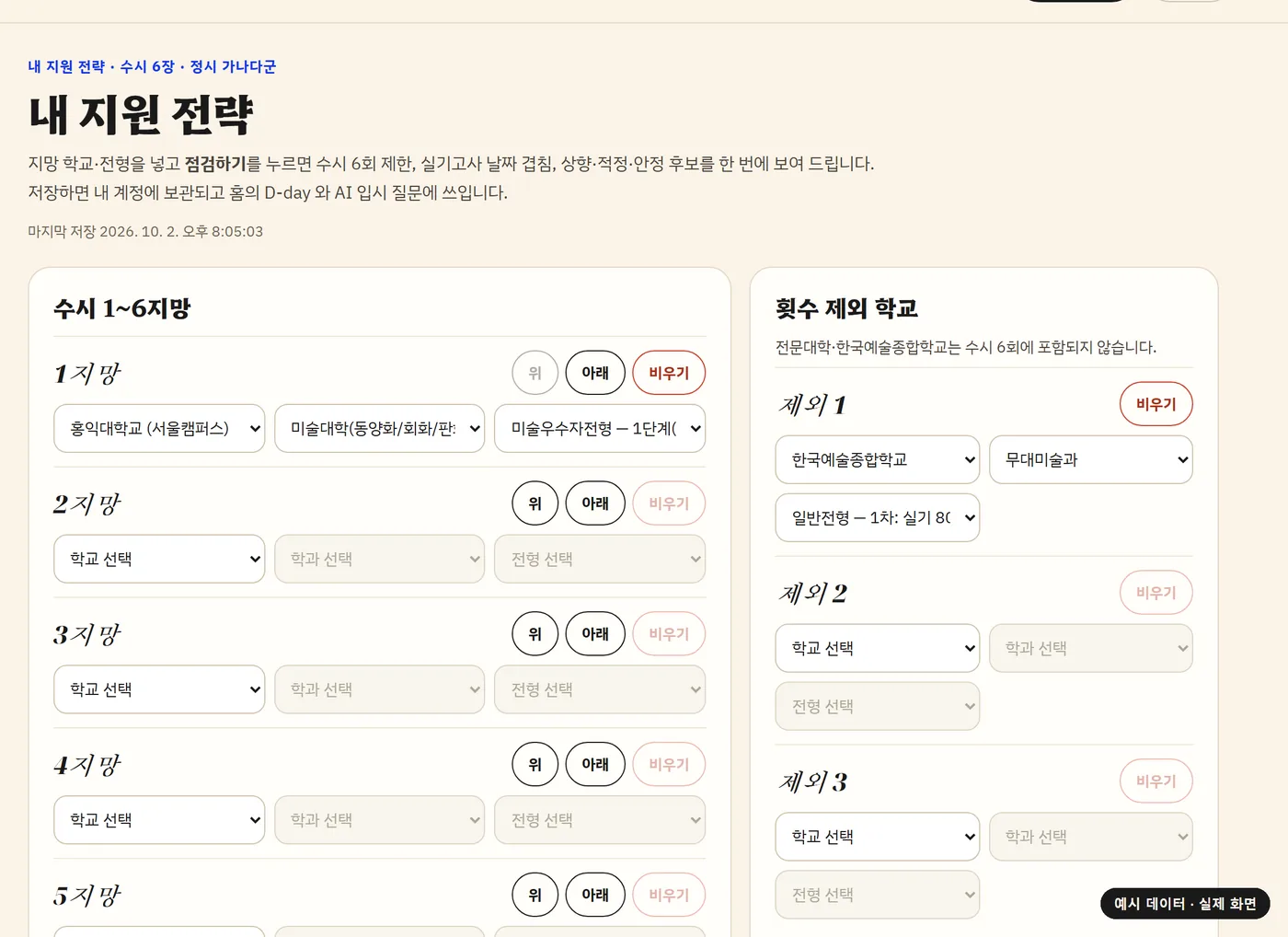1288x937 pixels.
Task: Open the 제외 1 한국예술종합학교 dropdown
Action: pos(878,459)
